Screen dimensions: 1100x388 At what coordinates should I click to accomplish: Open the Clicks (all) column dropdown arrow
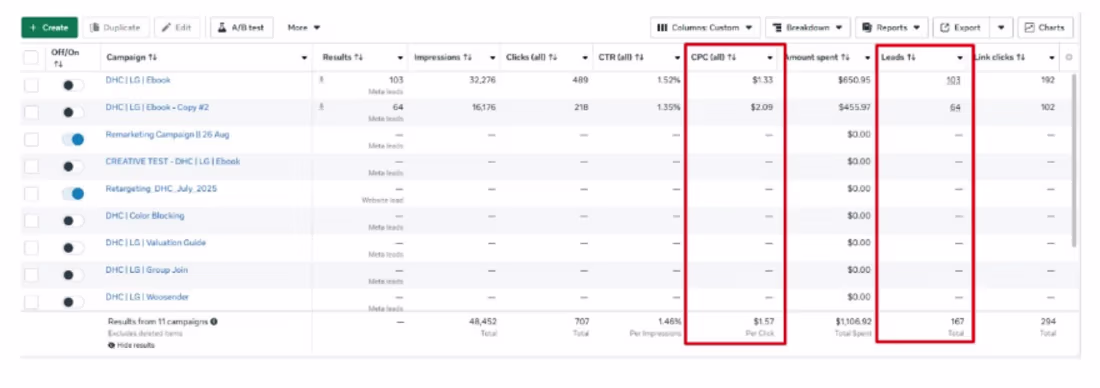(x=585, y=58)
